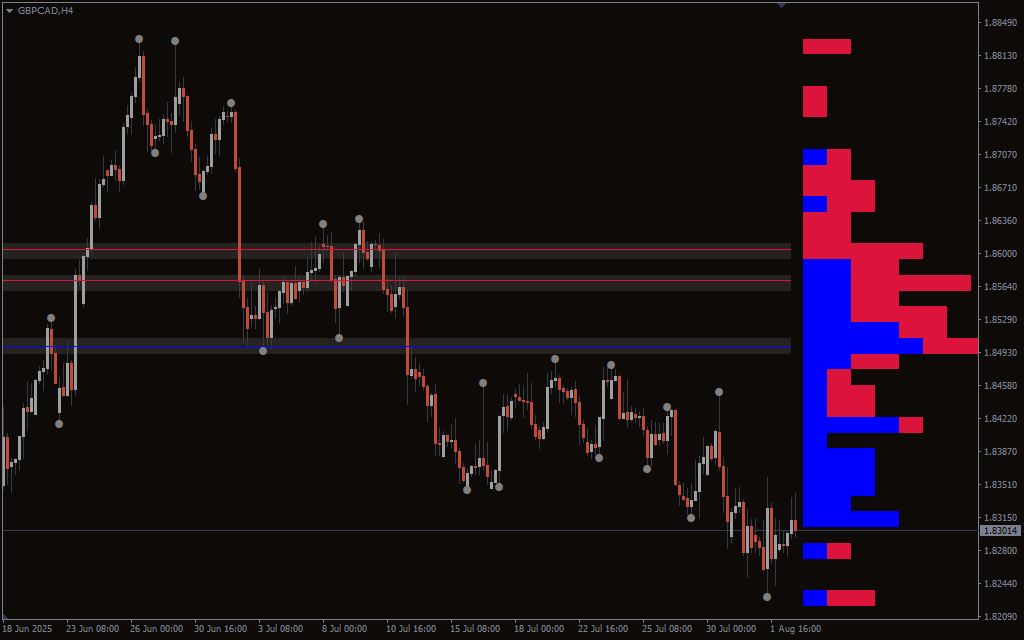Click the 1.88490 price on the scale
This screenshot has width=1024, height=640.
click(1000, 23)
